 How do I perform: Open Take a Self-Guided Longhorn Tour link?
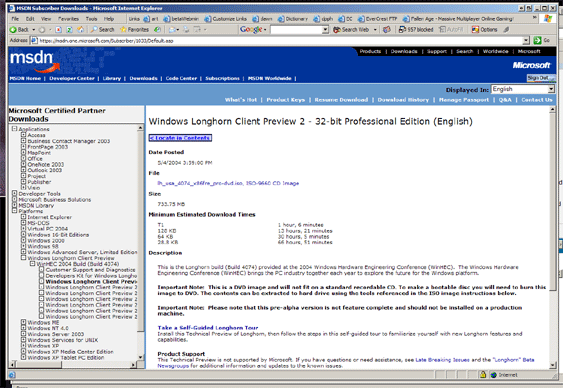click(208, 327)
